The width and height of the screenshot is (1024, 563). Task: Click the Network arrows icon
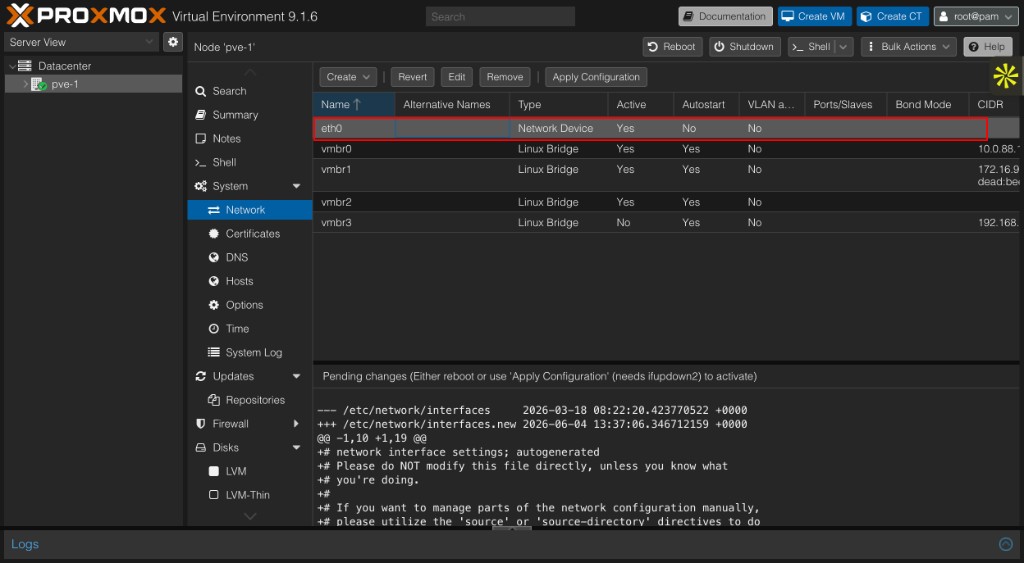(x=214, y=210)
